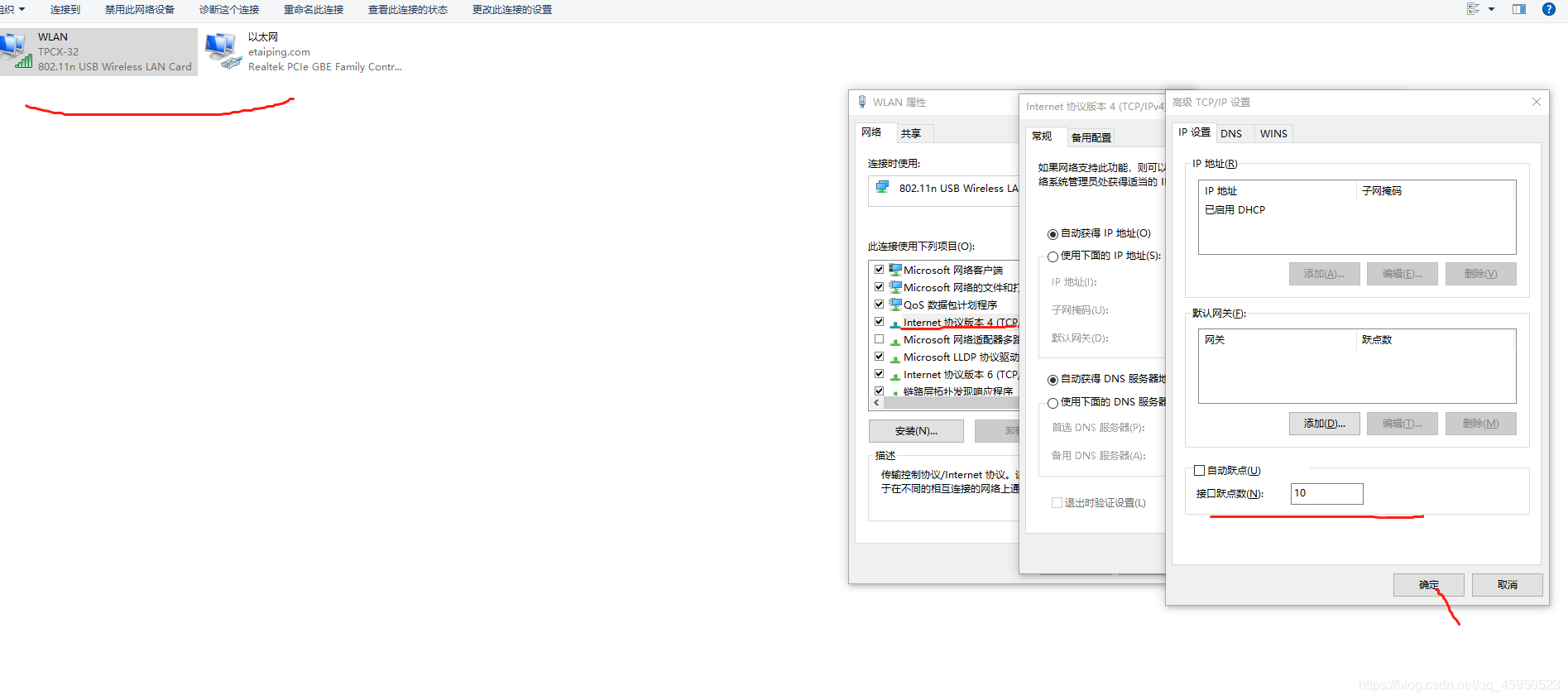Screen dimensions: 1568x700
Task: Open the view options dropdown arrow
Action: (1491, 9)
